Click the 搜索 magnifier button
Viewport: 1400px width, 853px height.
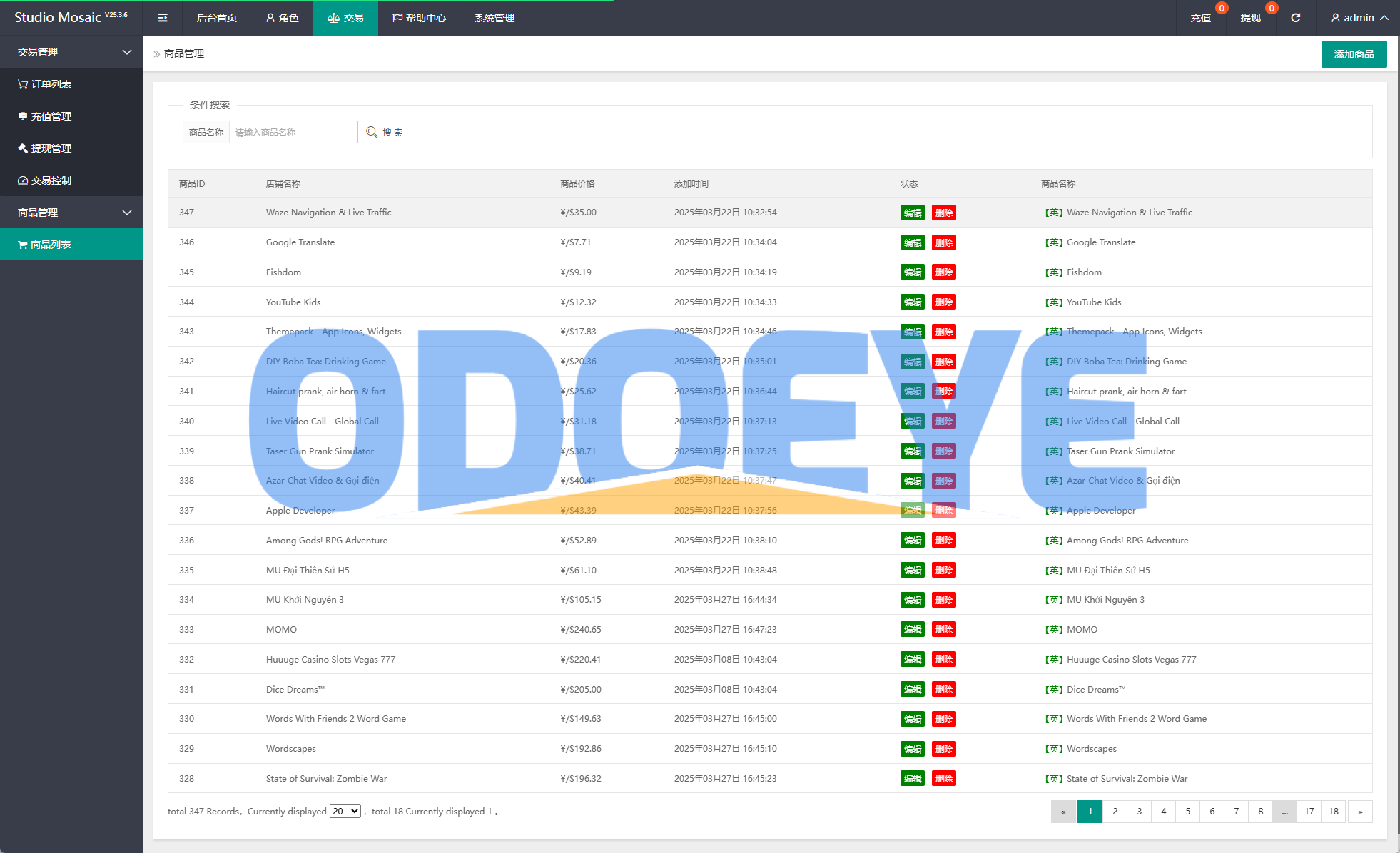[x=384, y=132]
